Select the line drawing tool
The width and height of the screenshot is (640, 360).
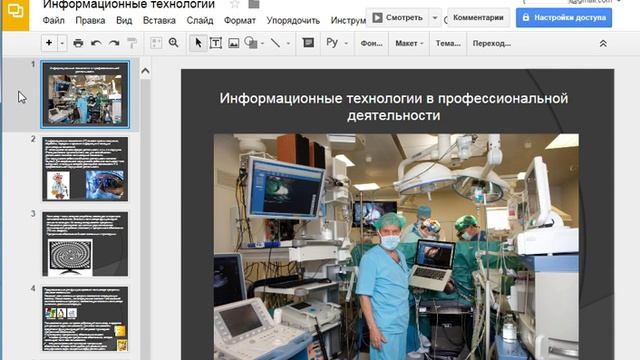point(276,43)
